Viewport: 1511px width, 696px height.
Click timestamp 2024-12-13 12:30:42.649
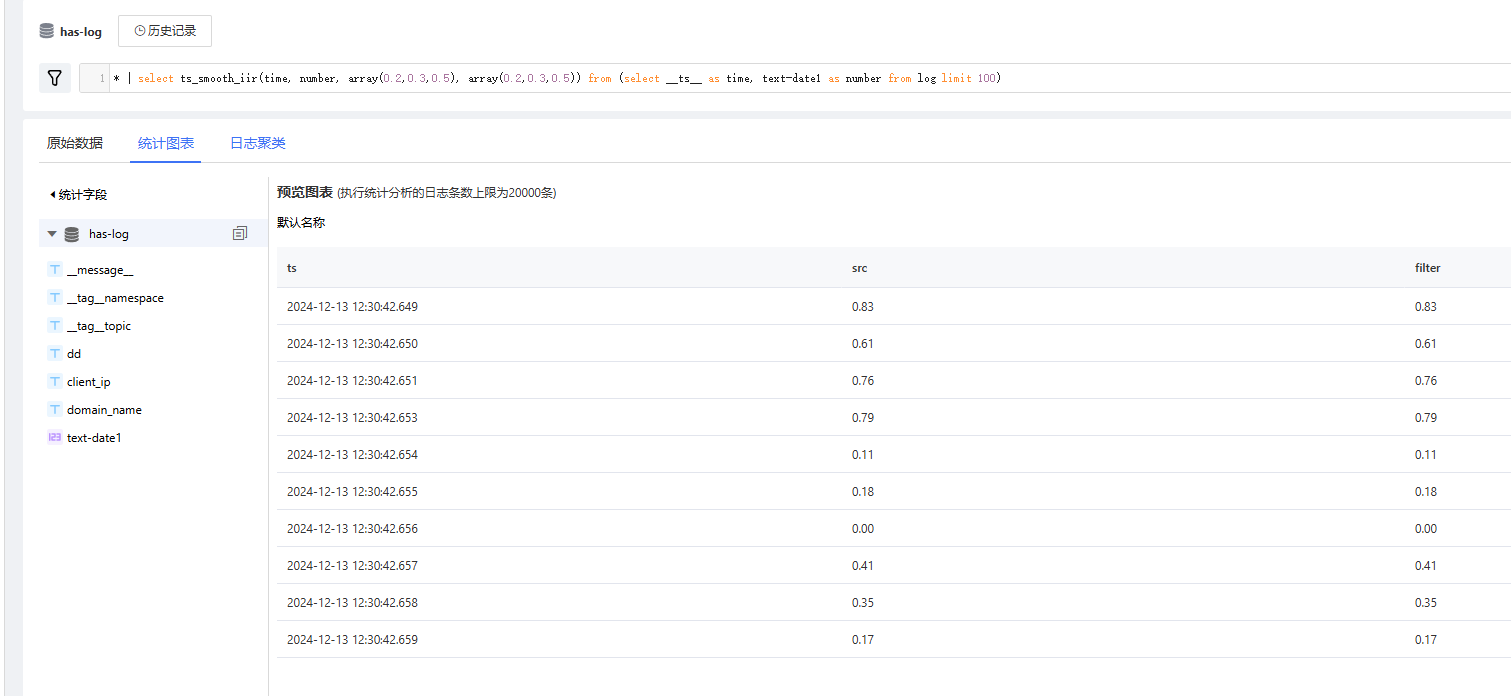pyautogui.click(x=352, y=307)
